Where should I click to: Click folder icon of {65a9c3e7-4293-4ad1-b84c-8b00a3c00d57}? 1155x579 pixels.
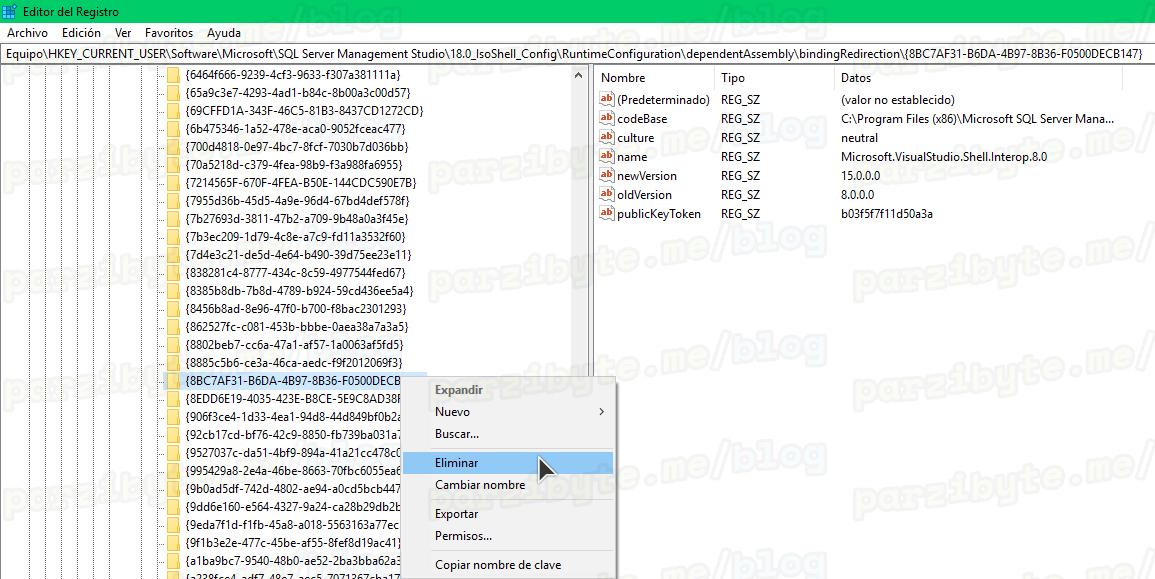173,93
